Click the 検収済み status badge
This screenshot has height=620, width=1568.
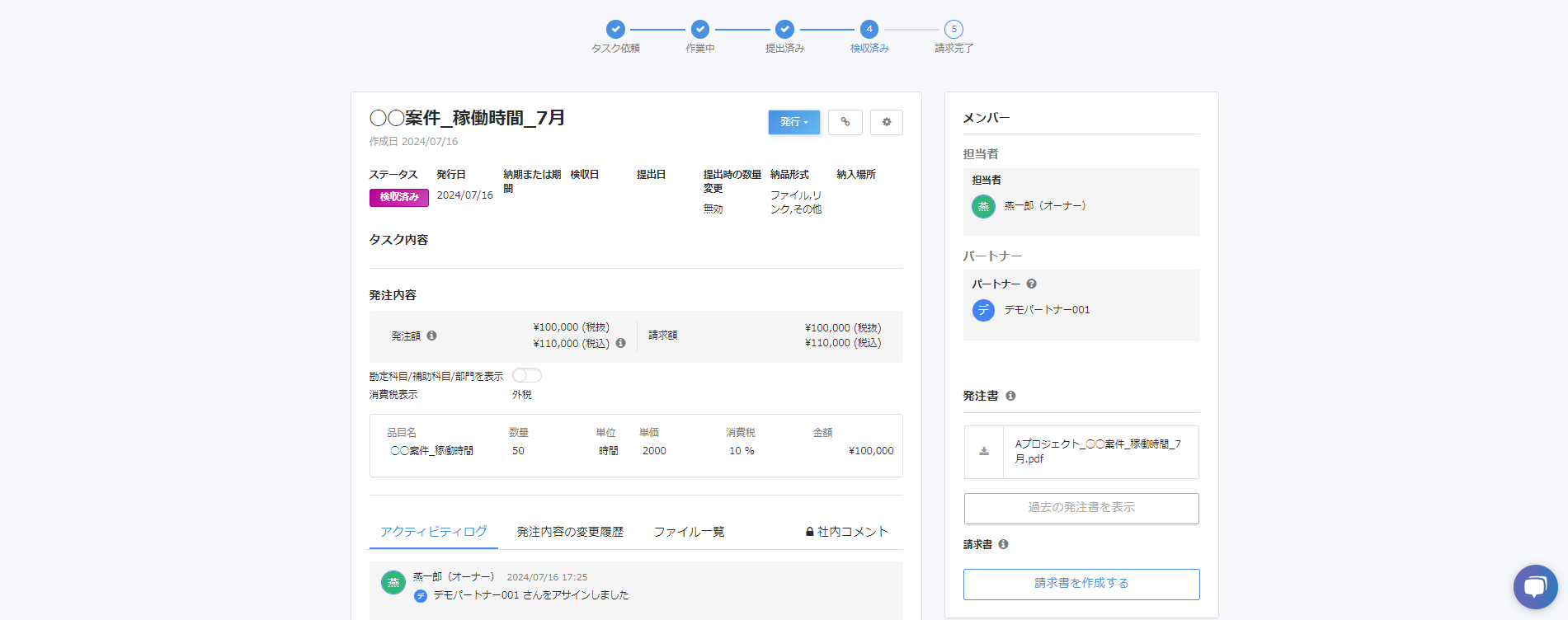tap(399, 197)
